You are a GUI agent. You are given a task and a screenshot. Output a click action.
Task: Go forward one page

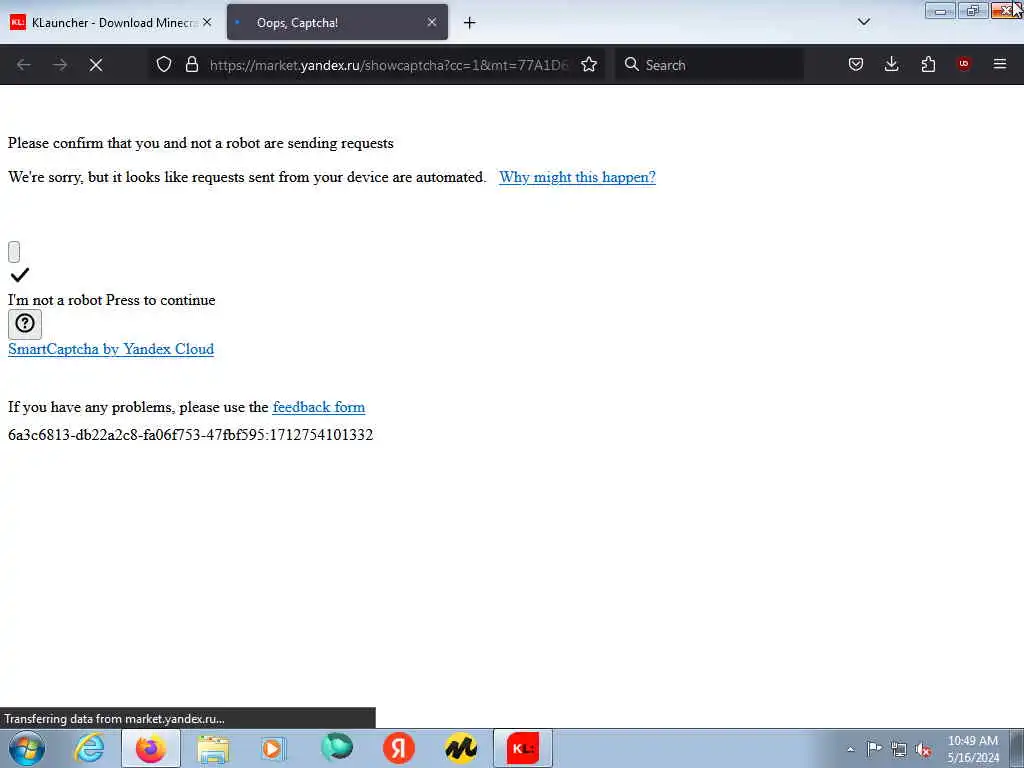click(60, 65)
